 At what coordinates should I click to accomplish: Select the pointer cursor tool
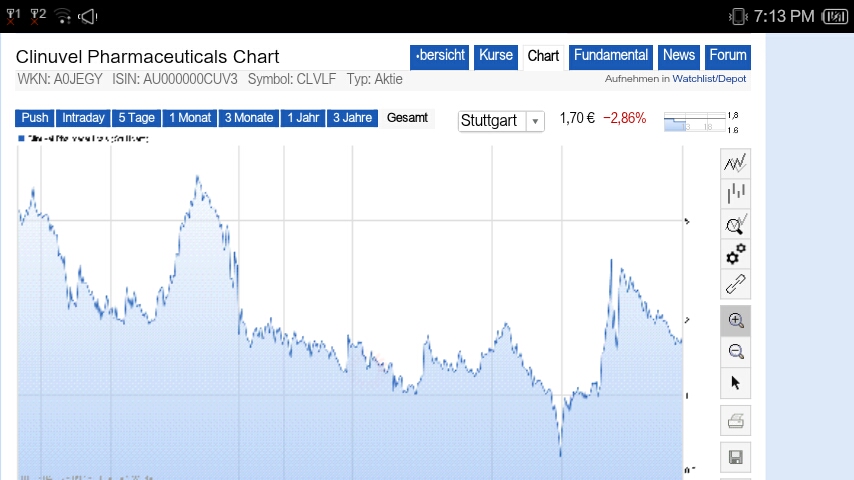point(736,382)
